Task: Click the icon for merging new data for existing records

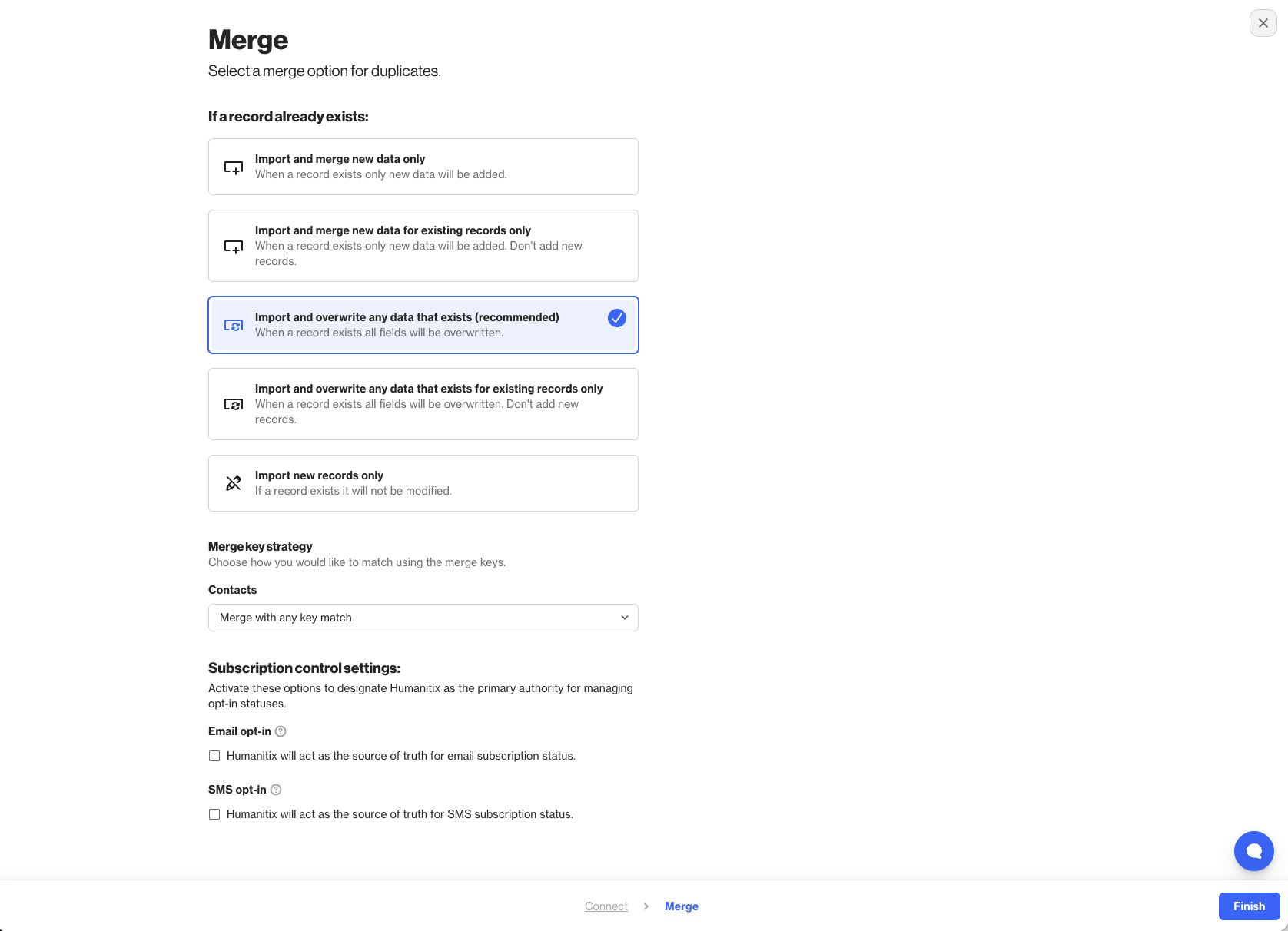Action: pos(234,247)
